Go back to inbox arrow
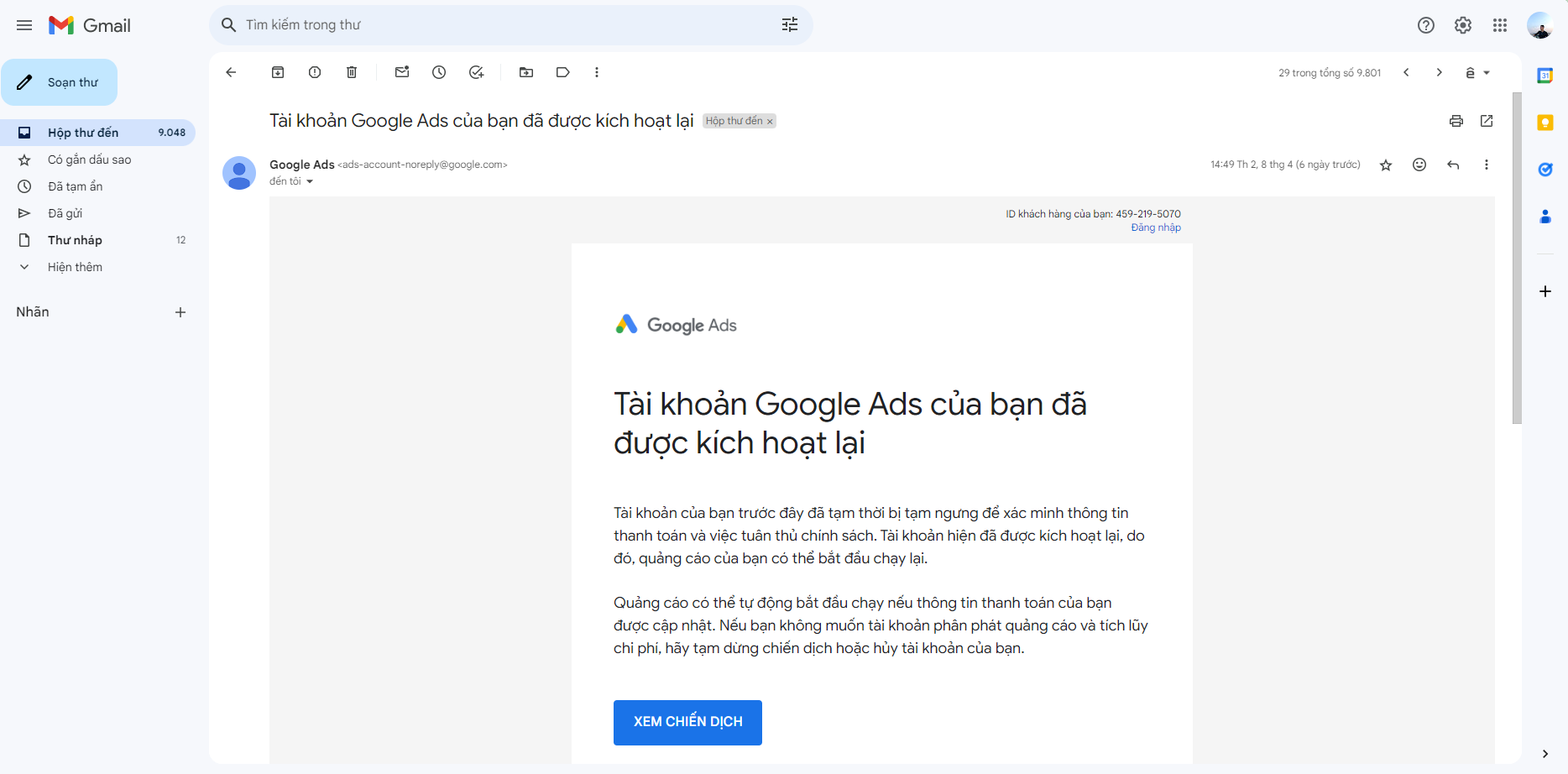This screenshot has width=1568, height=774. tap(231, 72)
